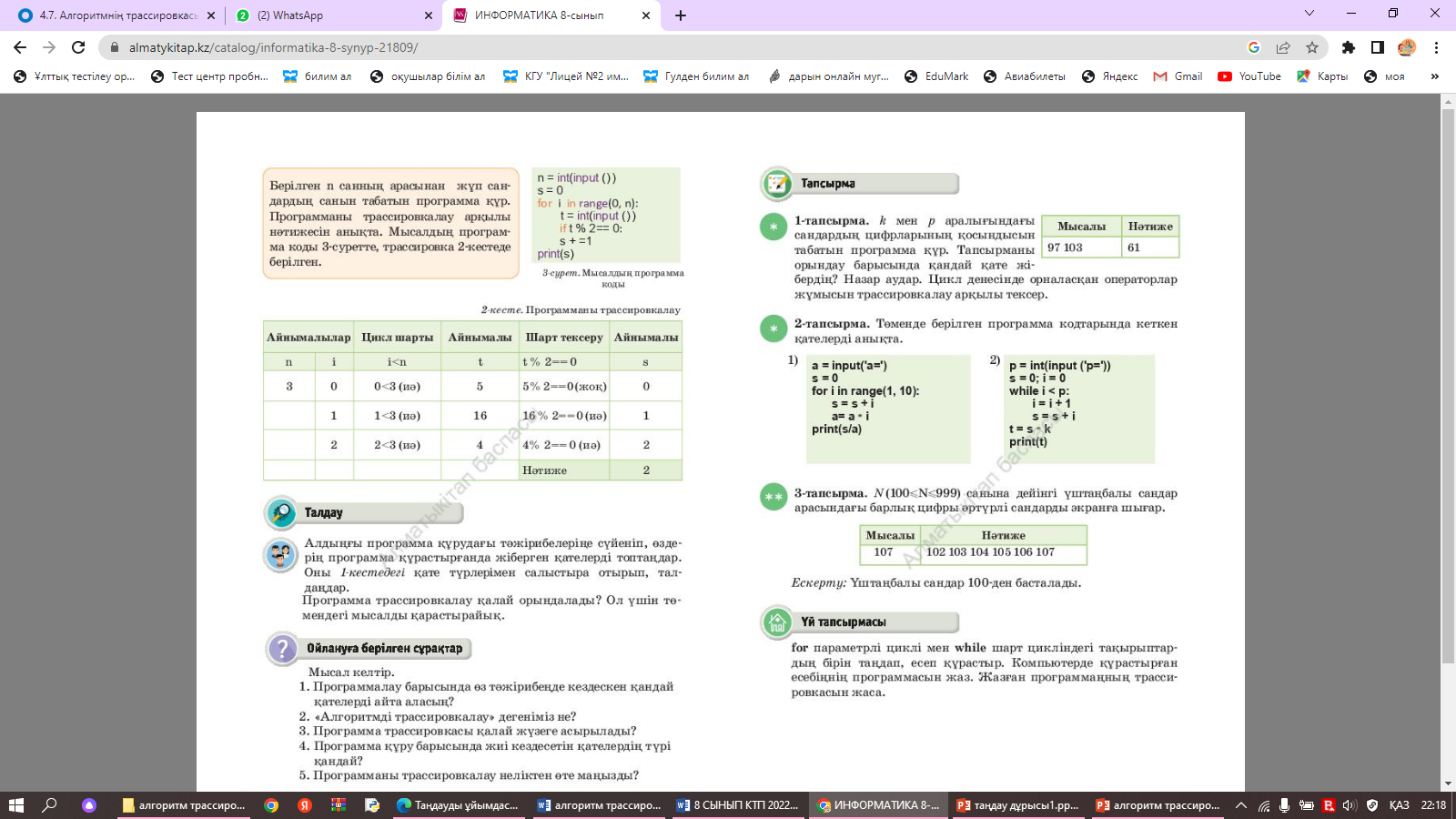Open the "Гулден билим ал" bookmark
Viewport: 1456px width, 819px height.
tap(696, 76)
